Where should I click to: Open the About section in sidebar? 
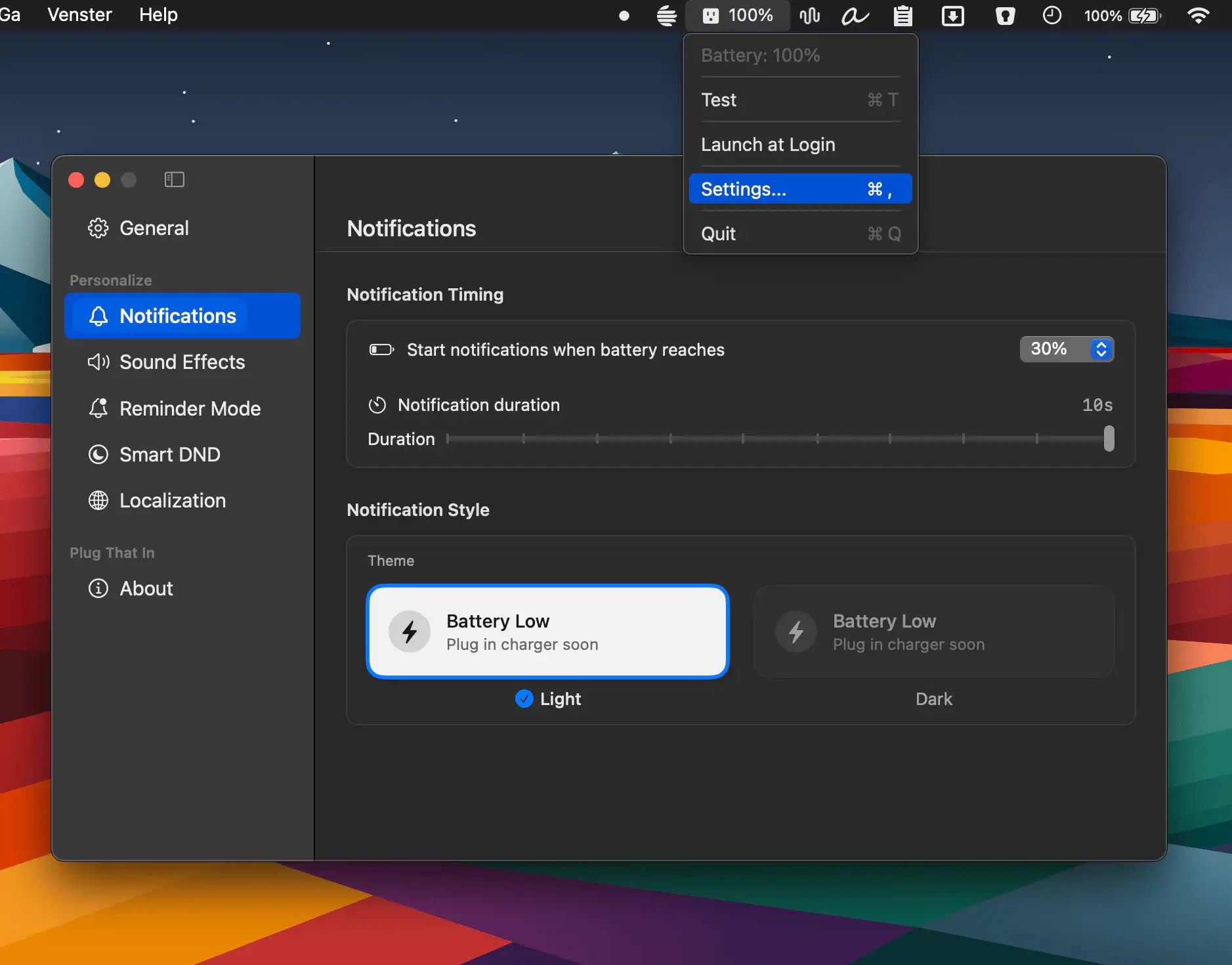coord(146,588)
